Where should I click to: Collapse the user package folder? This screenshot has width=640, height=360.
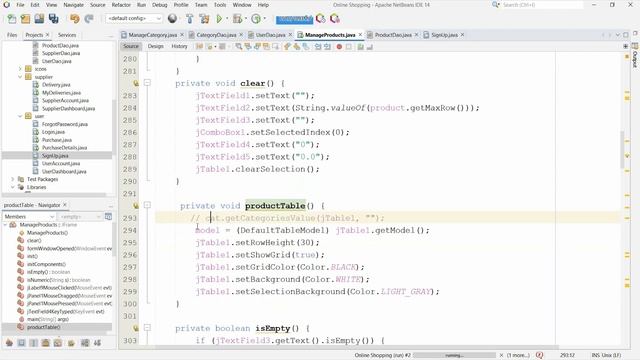pyautogui.click(x=20, y=116)
